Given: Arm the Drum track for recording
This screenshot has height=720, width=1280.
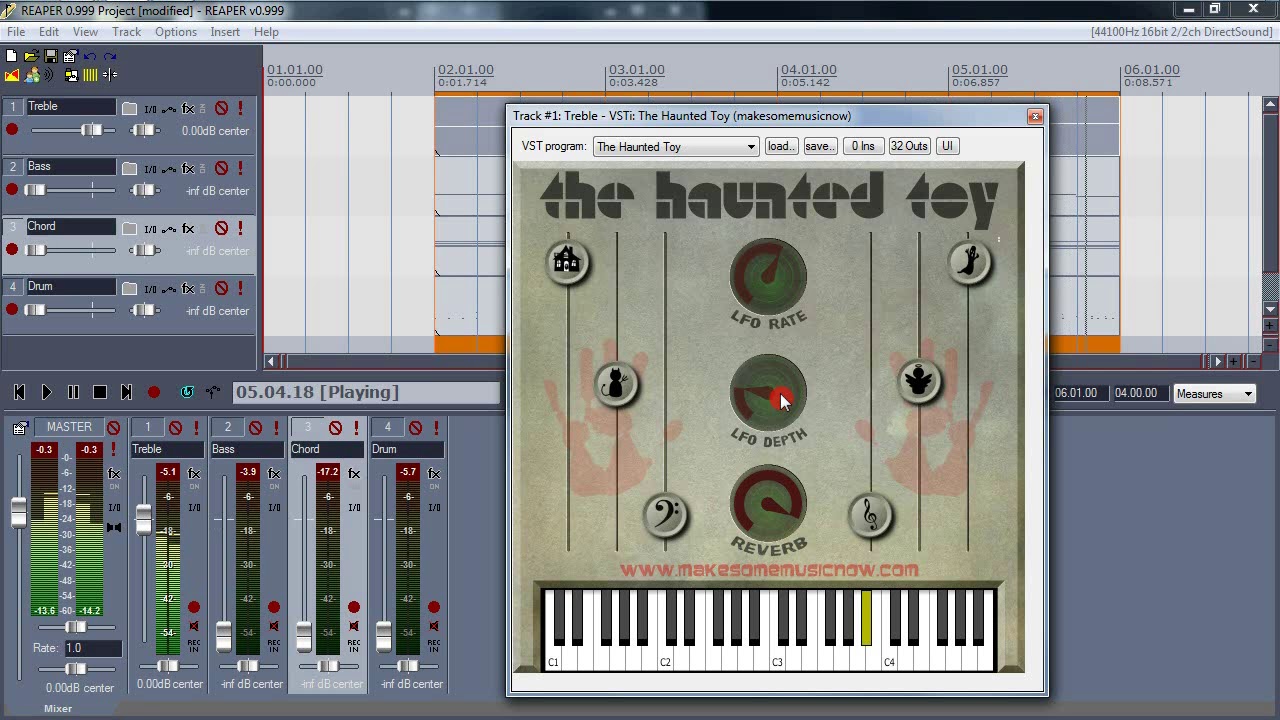Looking at the screenshot, I should pyautogui.click(x=12, y=309).
